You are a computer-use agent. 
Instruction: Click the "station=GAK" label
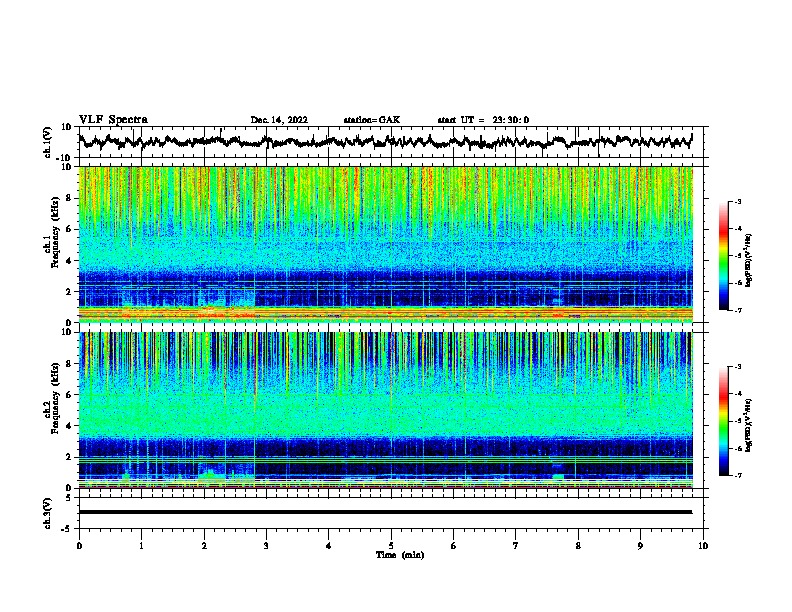[372, 120]
